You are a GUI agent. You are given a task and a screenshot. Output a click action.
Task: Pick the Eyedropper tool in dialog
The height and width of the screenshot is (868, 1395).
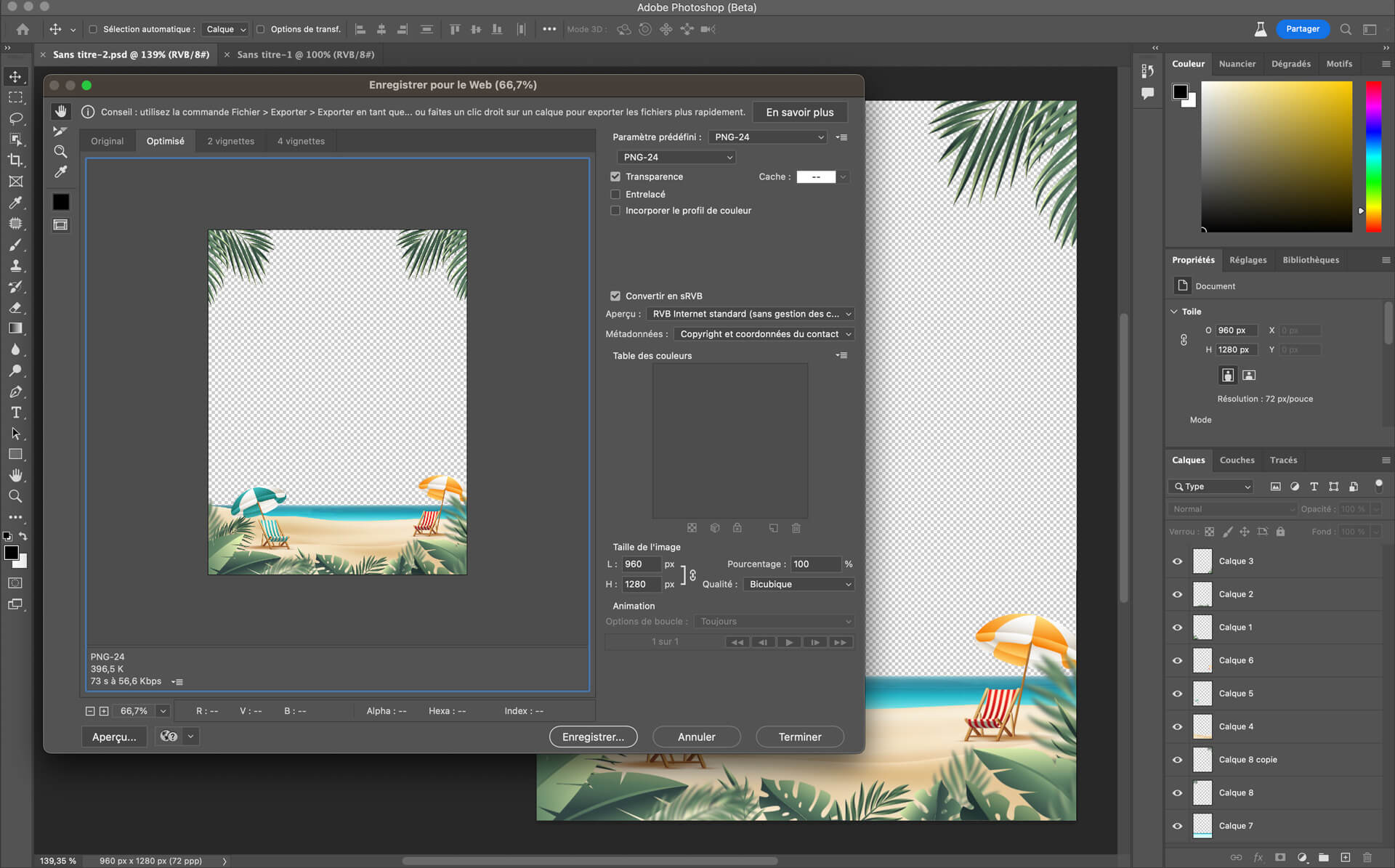[60, 172]
